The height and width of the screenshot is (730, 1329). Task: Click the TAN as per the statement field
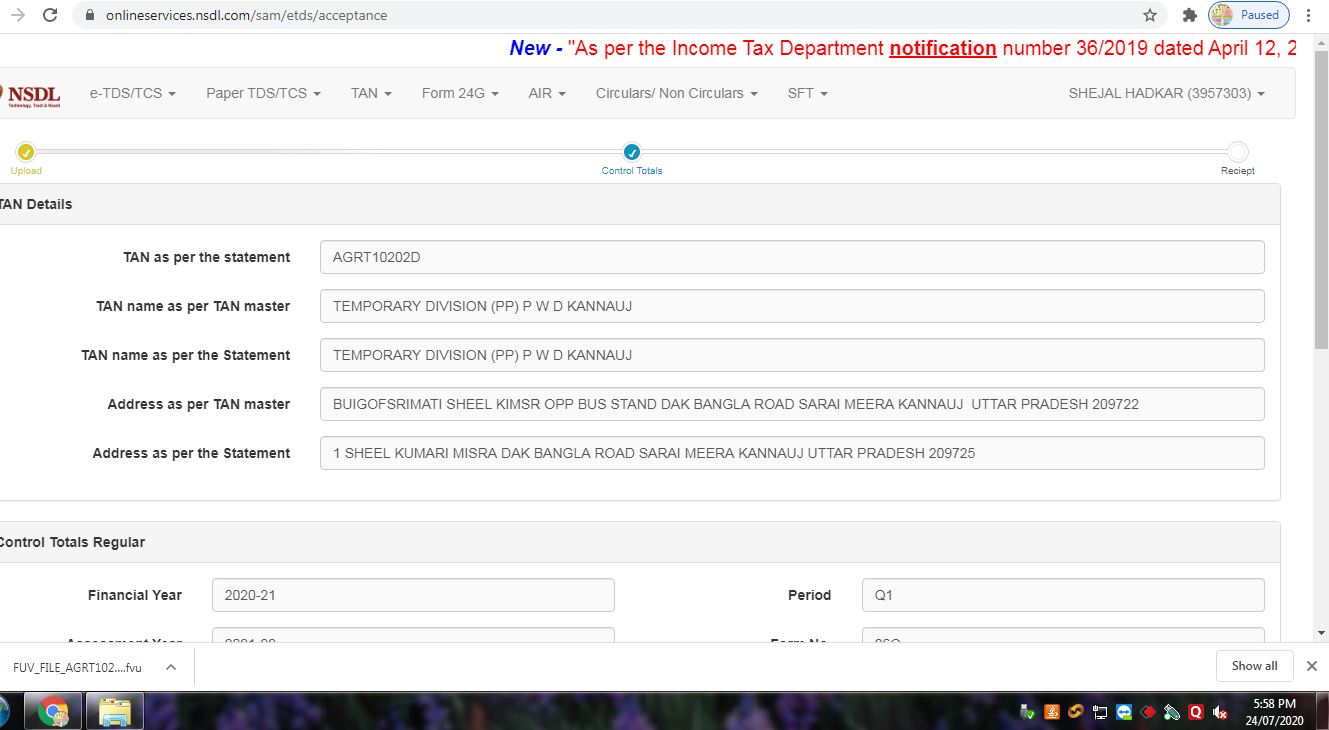792,257
